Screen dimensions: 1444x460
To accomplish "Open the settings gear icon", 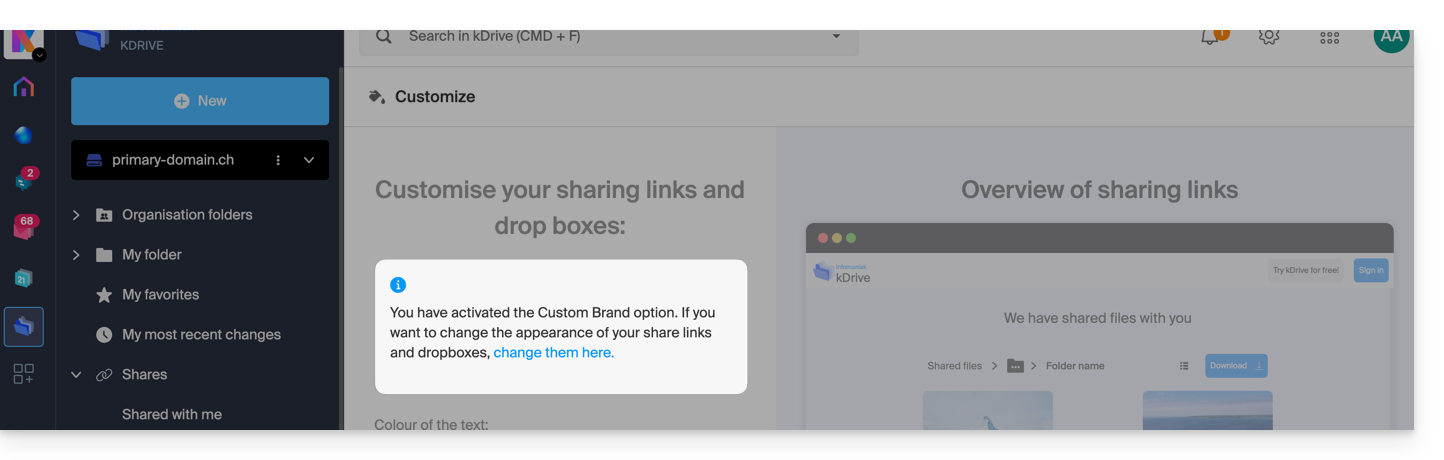I will pos(1269,37).
